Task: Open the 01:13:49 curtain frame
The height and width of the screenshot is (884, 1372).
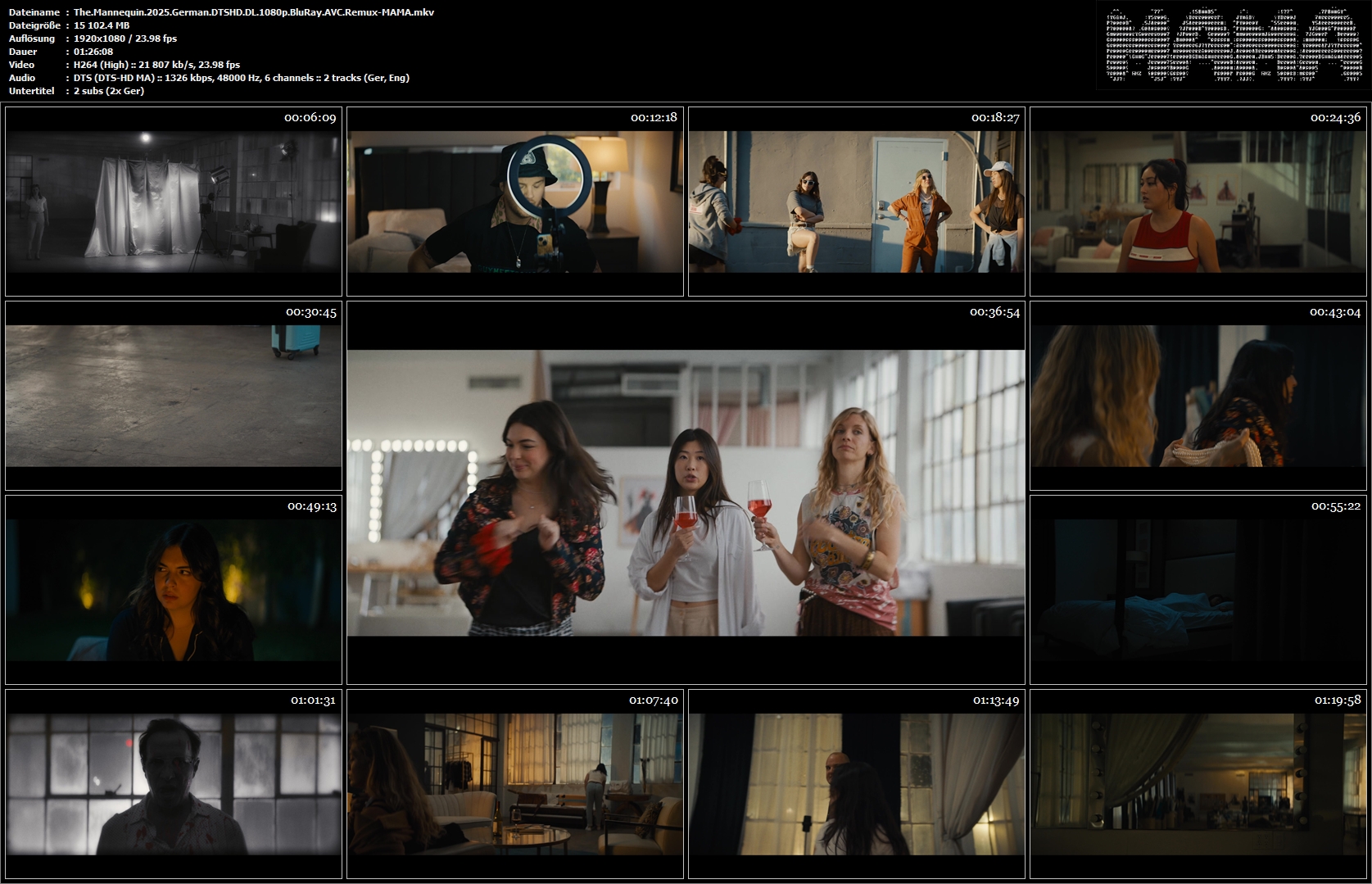Action: (857, 784)
